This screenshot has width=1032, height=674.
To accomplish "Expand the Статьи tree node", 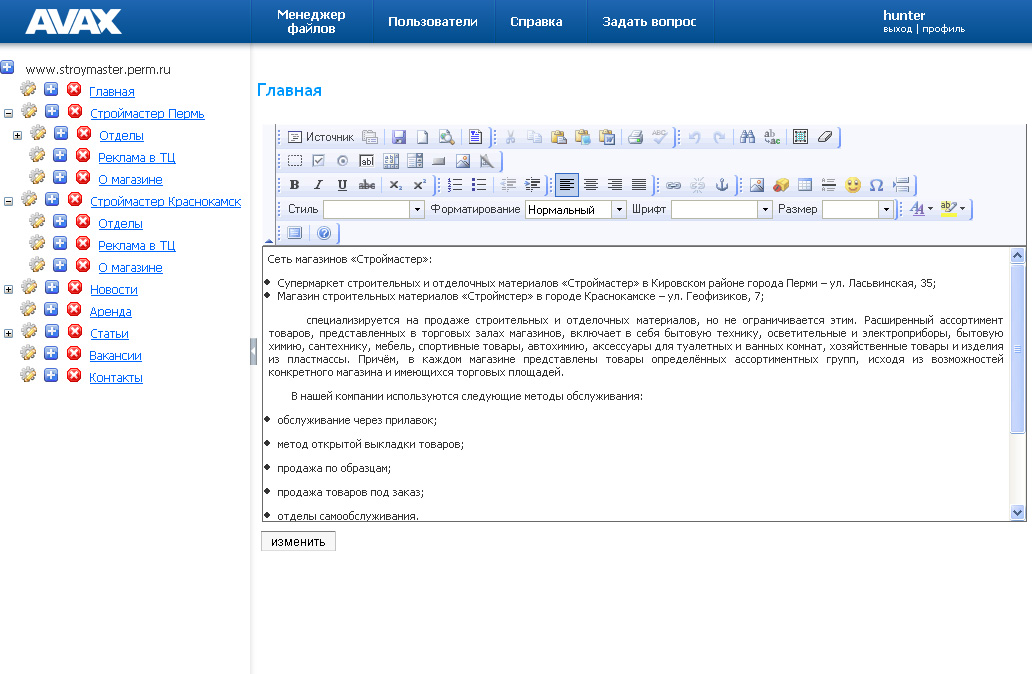I will (x=9, y=334).
